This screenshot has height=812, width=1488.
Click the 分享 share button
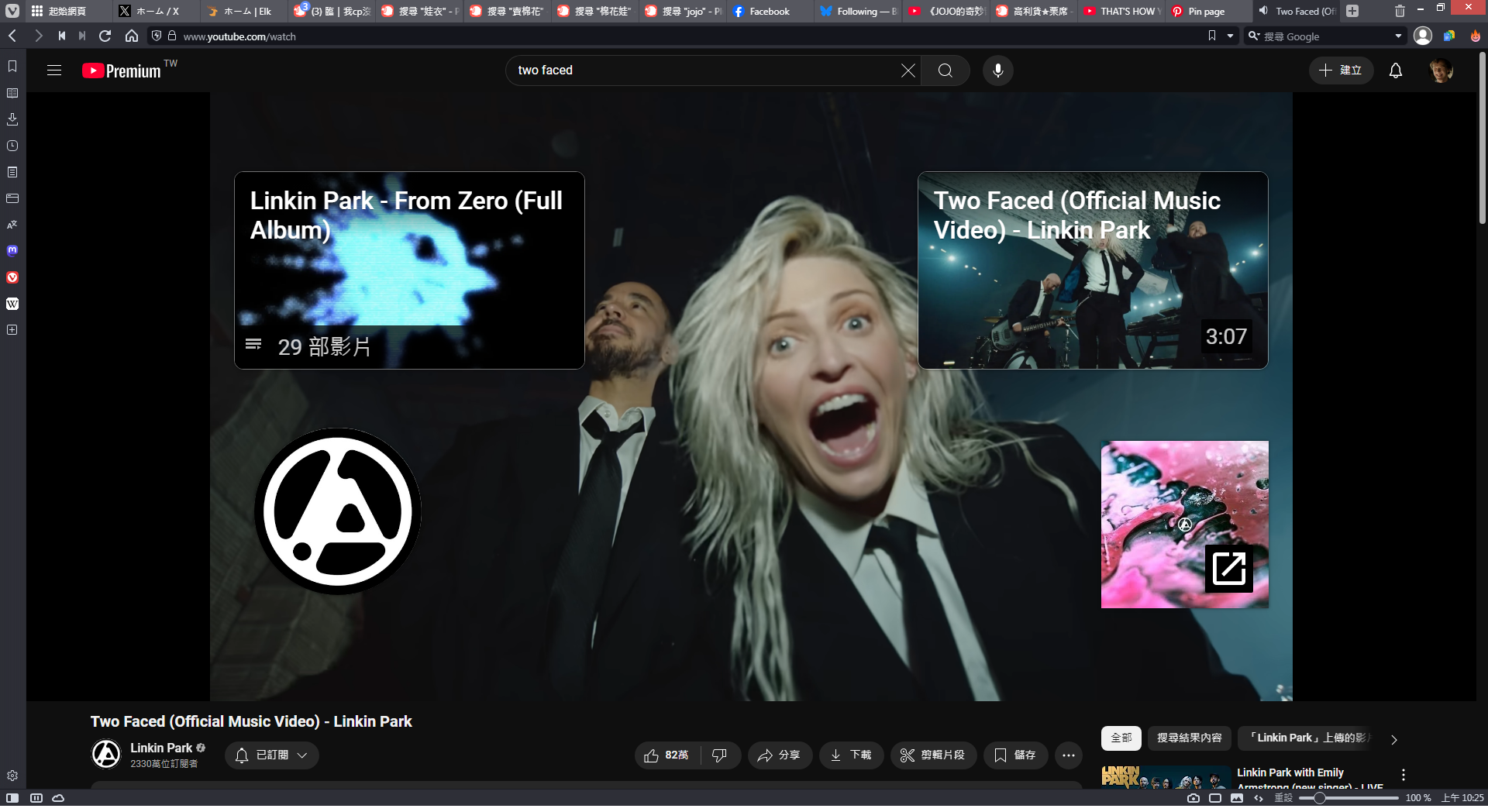pyautogui.click(x=780, y=755)
